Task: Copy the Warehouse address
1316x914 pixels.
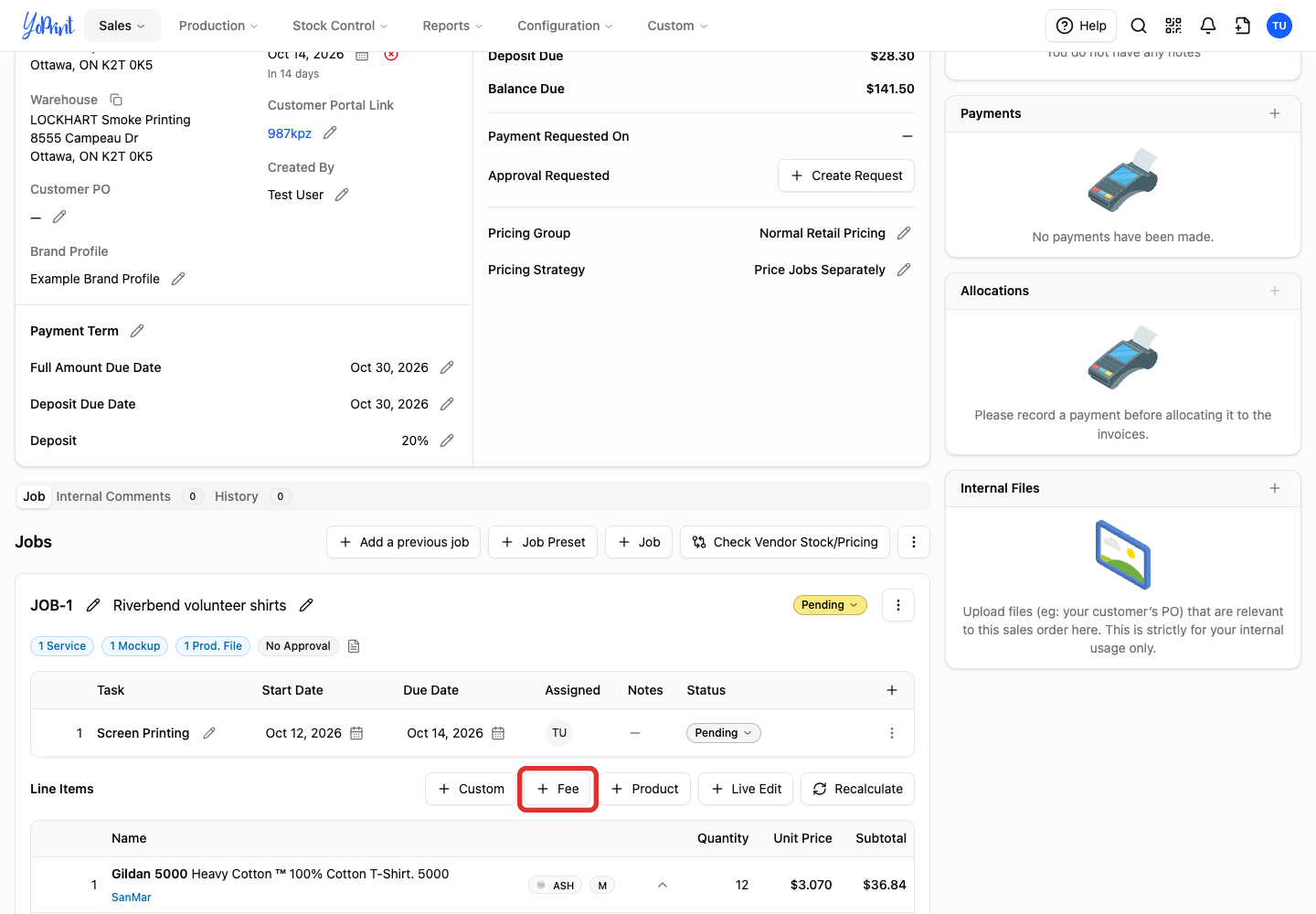Action: [116, 100]
